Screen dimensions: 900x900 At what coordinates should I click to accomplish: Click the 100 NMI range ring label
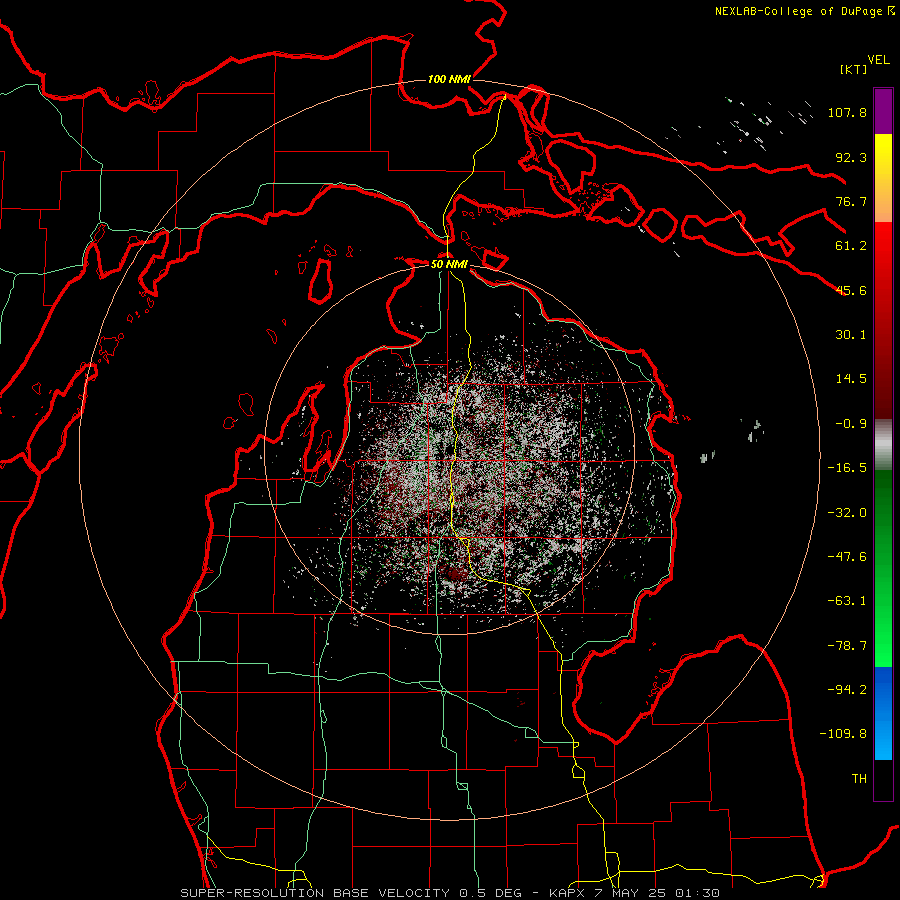pyautogui.click(x=449, y=79)
